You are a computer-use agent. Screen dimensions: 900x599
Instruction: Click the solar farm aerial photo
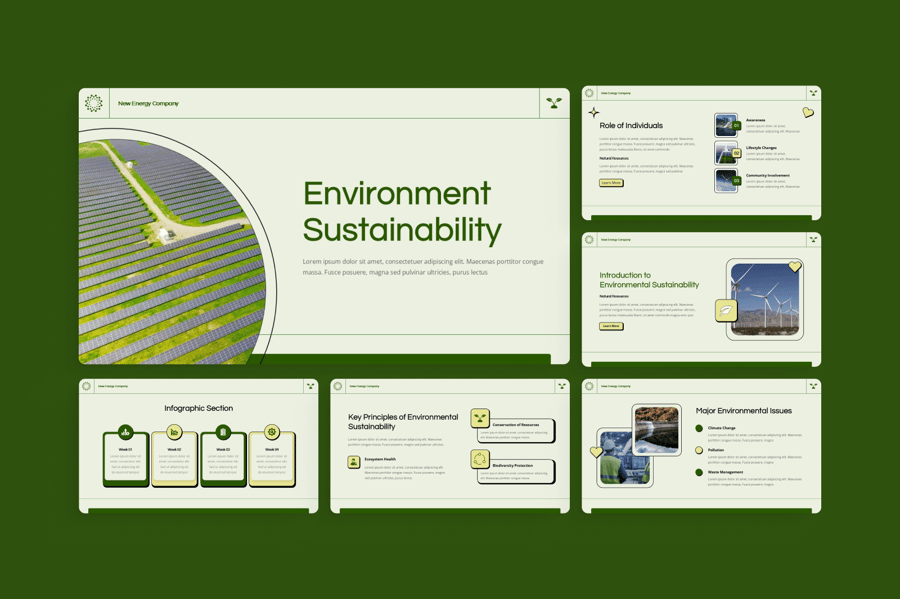pyautogui.click(x=170, y=250)
